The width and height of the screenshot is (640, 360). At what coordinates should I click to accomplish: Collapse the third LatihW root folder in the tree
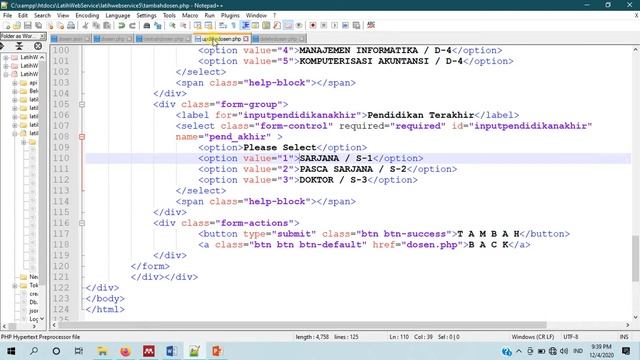[6, 74]
